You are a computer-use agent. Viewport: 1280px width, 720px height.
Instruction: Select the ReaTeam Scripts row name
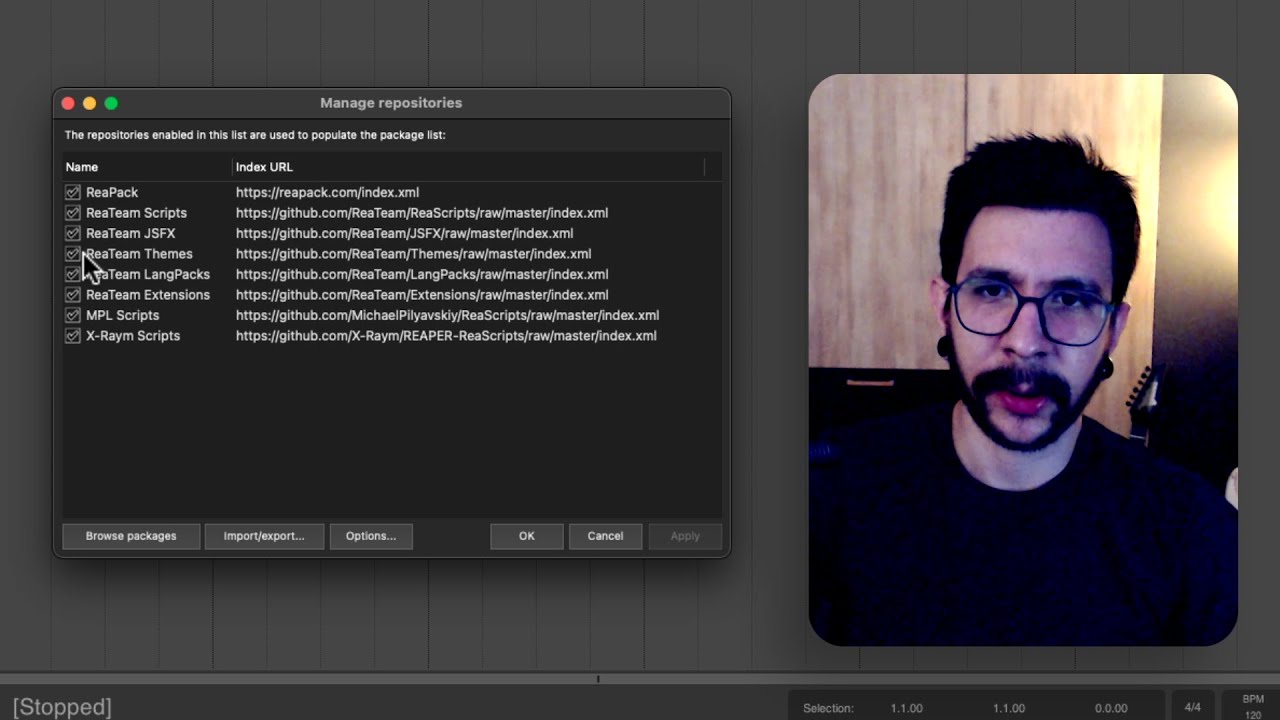136,213
